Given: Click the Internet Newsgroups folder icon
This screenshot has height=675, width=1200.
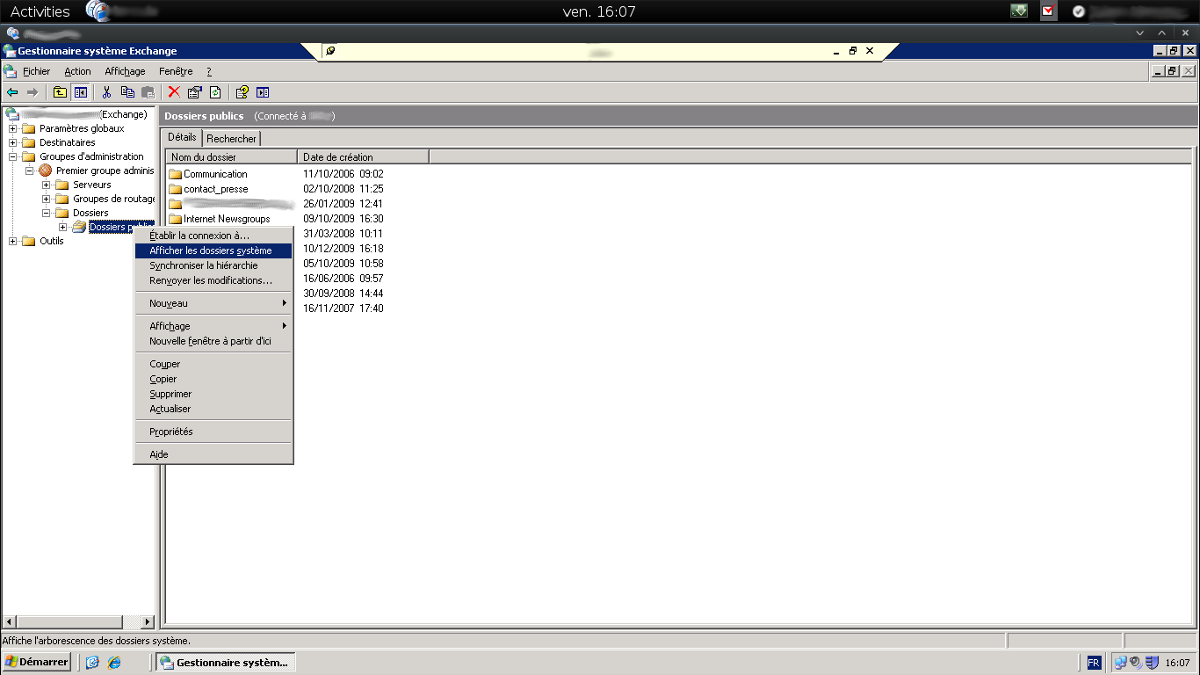Looking at the screenshot, I should tap(175, 219).
